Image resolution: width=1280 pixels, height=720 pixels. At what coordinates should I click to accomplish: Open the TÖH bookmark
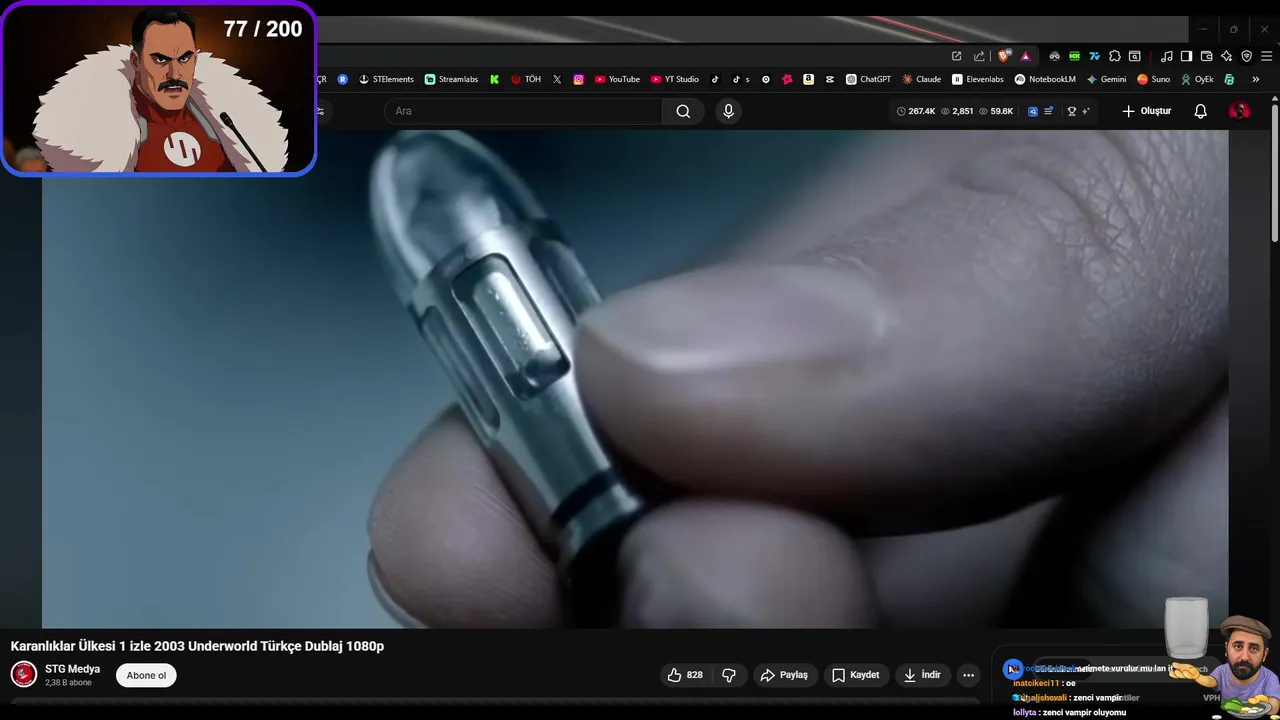tap(526, 79)
